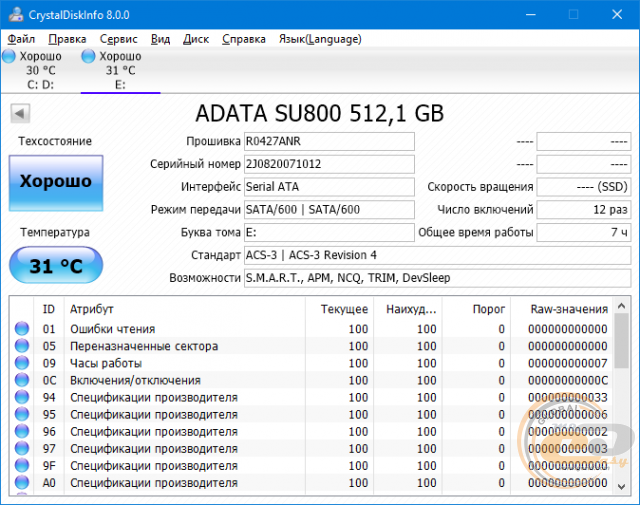
Task: Click the Буква тома field E:
Action: [329, 233]
